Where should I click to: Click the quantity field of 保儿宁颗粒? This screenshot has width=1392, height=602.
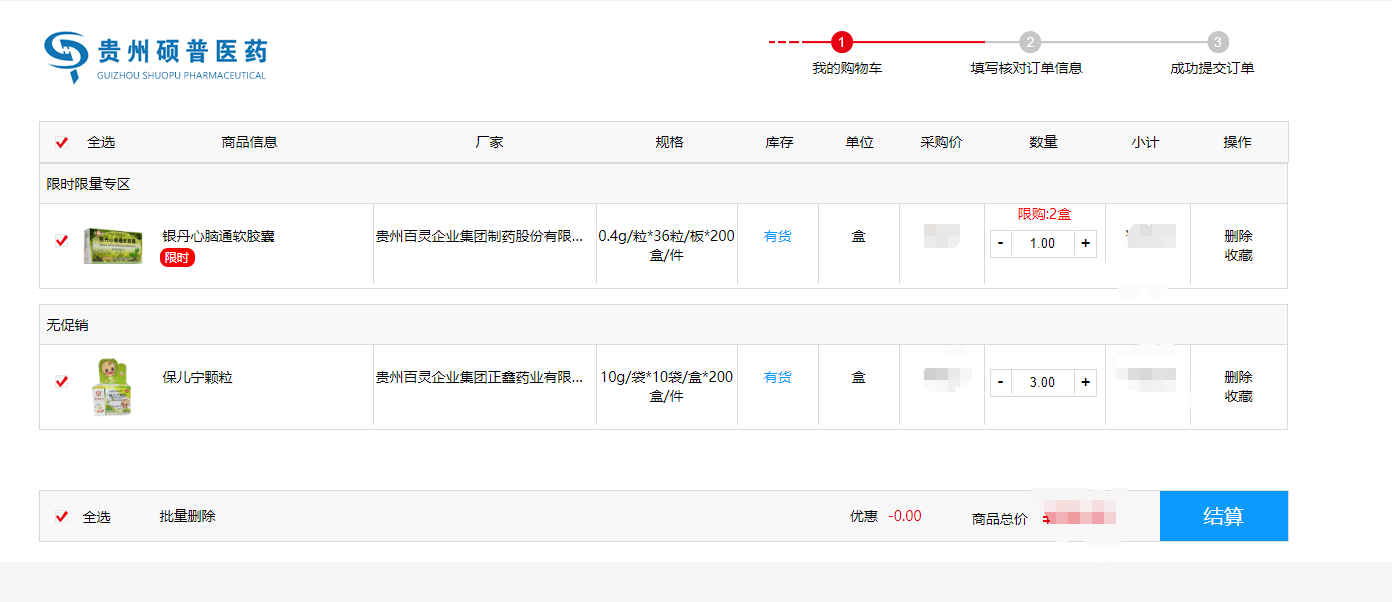1042,382
